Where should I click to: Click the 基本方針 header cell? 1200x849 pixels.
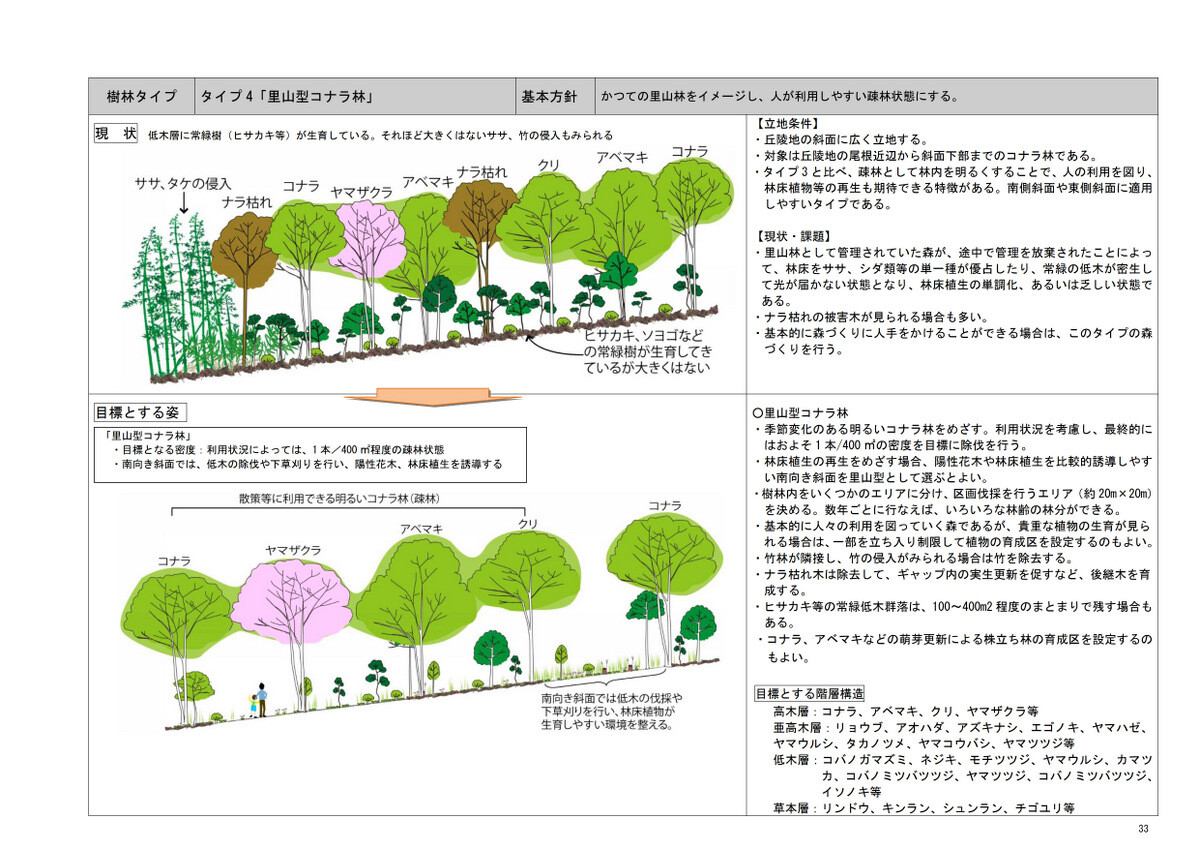(550, 97)
